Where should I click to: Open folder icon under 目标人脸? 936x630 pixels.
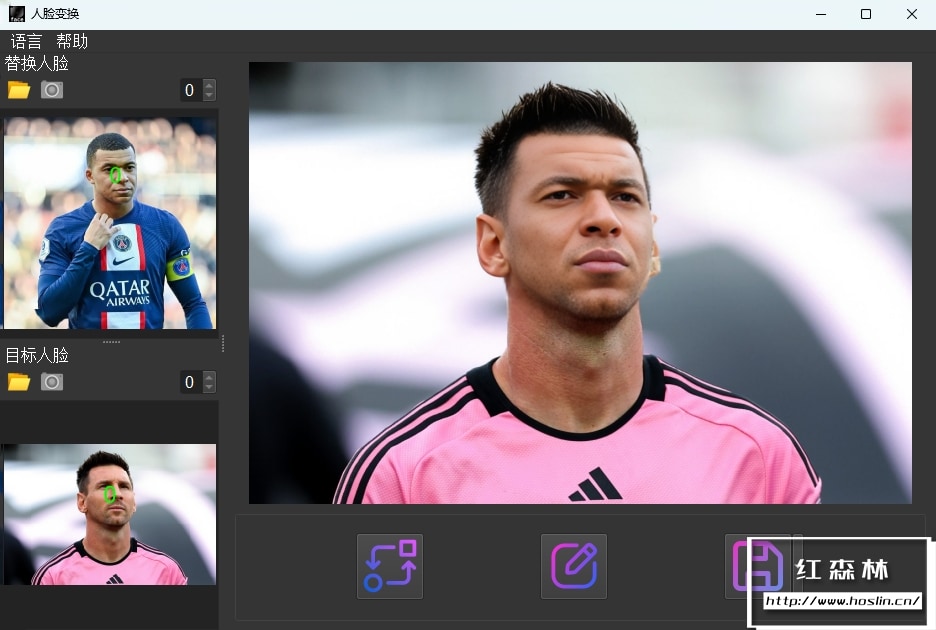point(19,382)
